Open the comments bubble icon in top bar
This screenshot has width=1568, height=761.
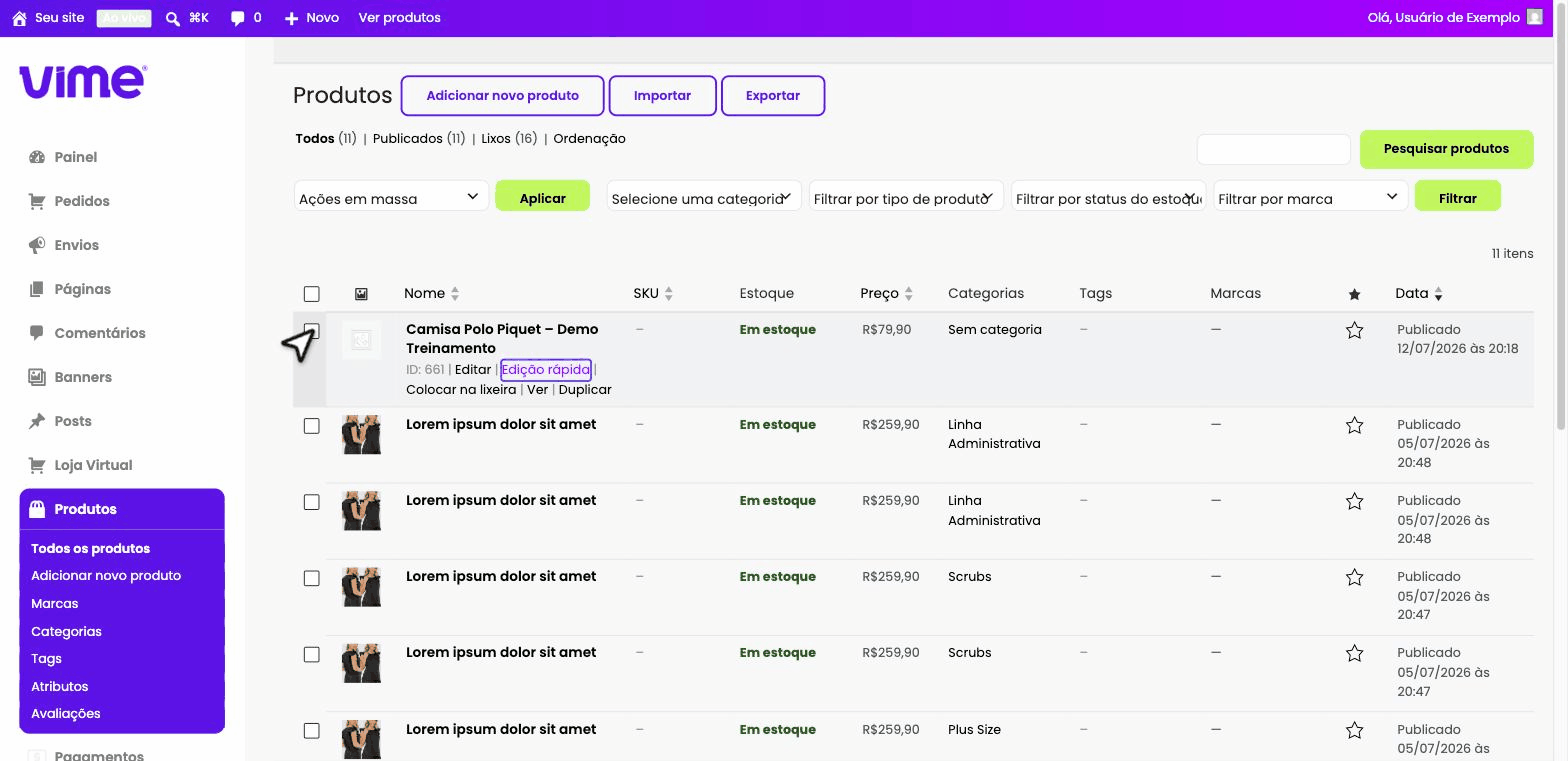click(x=237, y=18)
